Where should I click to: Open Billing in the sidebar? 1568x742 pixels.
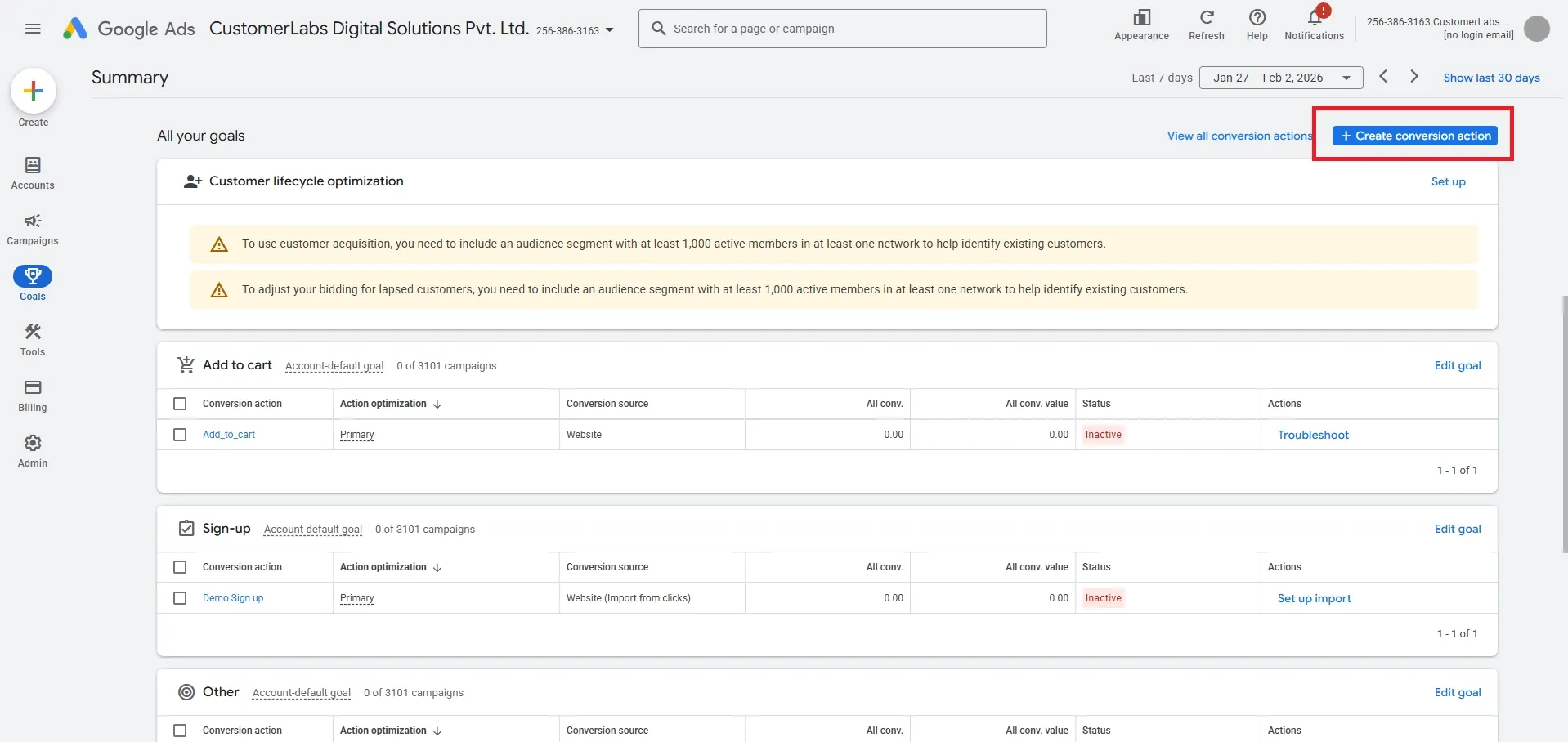[33, 396]
